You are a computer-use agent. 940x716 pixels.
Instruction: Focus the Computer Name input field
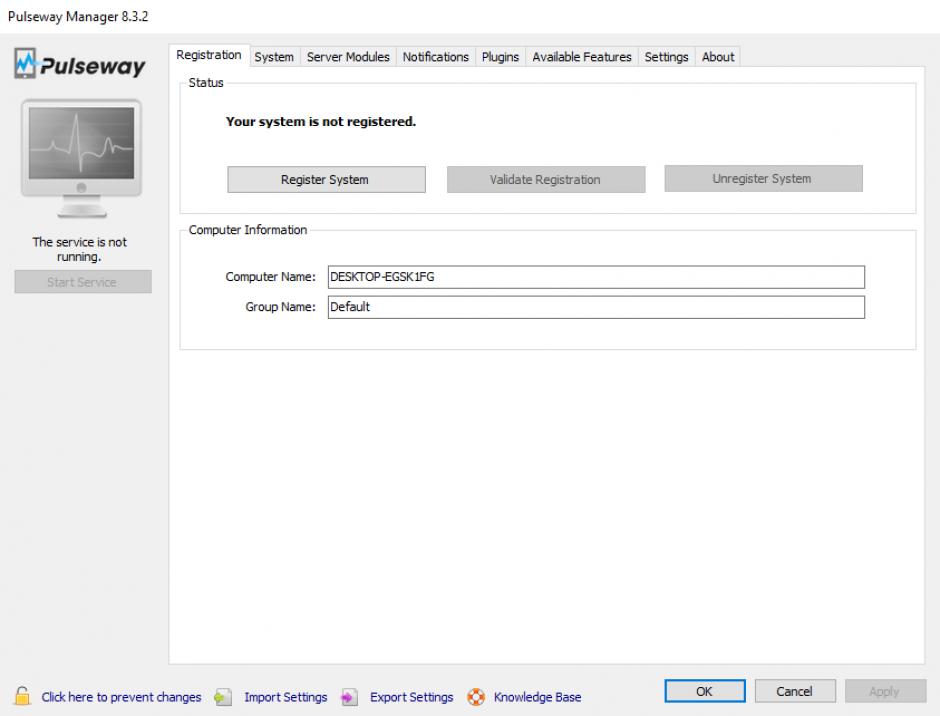pyautogui.click(x=596, y=277)
